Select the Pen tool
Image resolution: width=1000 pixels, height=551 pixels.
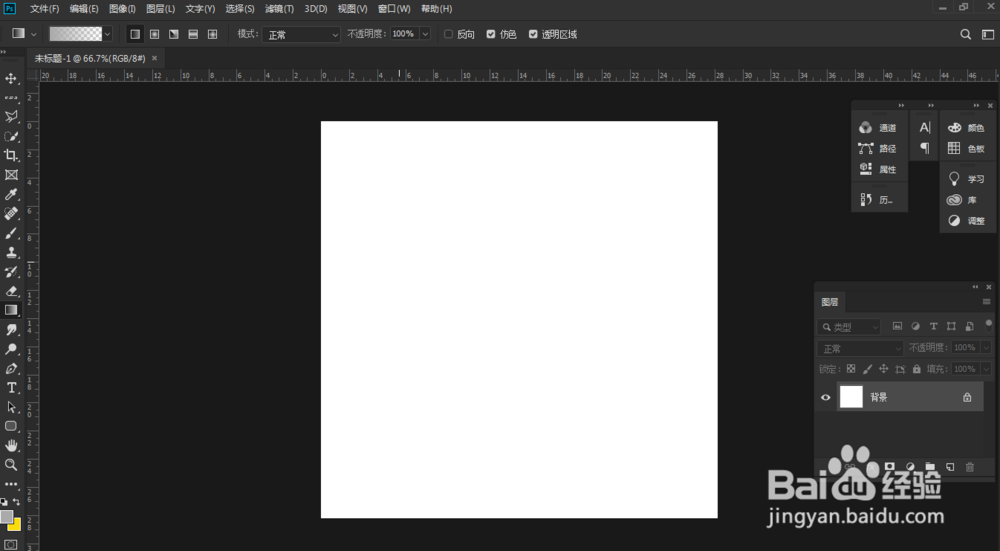[11, 369]
